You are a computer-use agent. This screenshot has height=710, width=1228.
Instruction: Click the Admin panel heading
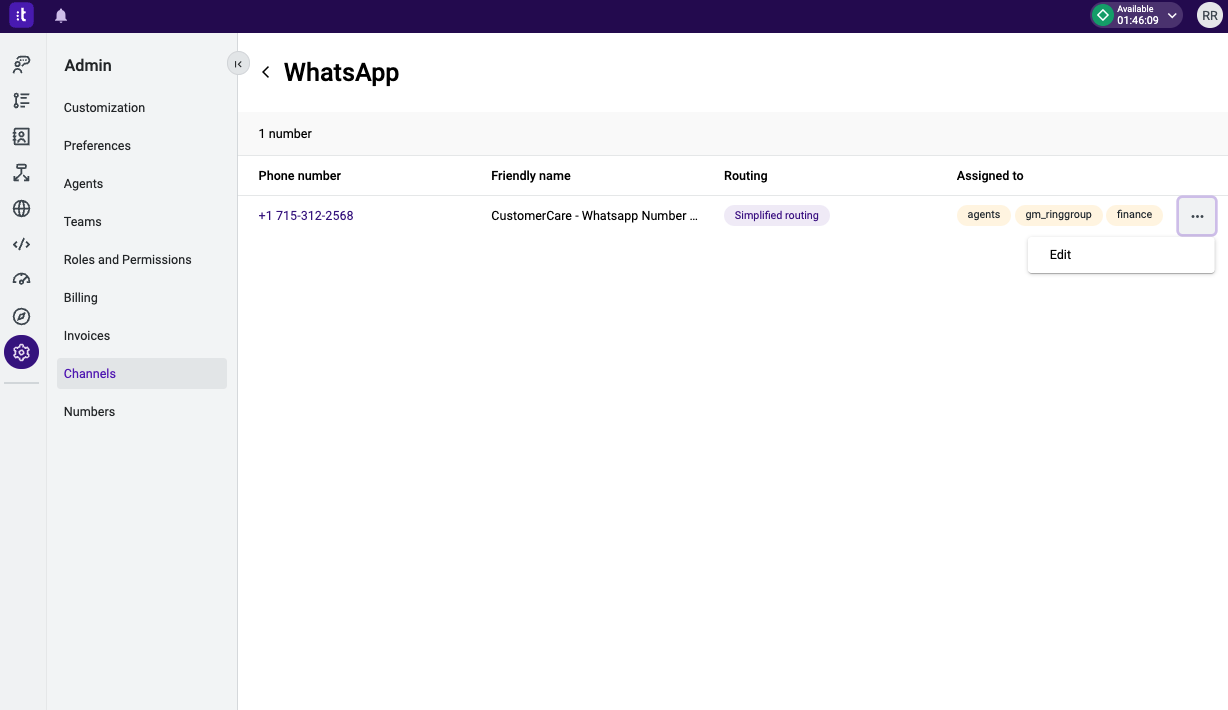coord(88,66)
